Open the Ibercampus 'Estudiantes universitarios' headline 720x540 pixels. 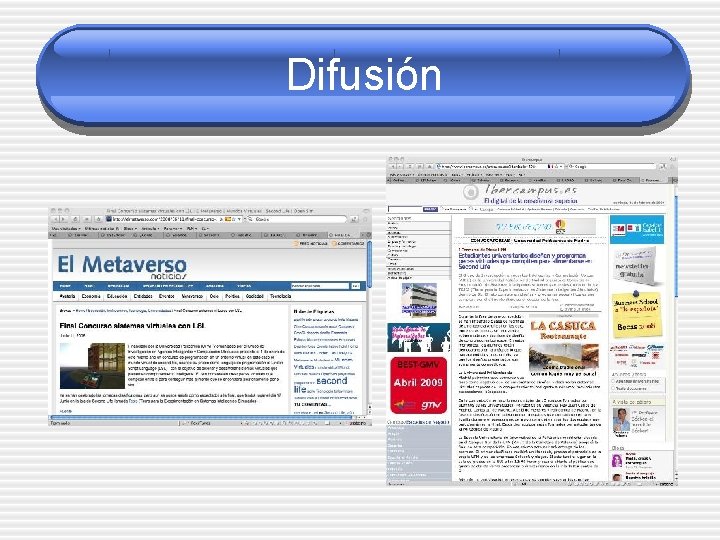point(525,261)
